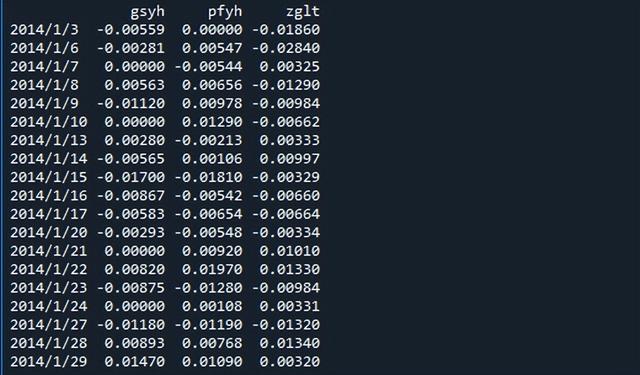Image resolution: width=640 pixels, height=375 pixels.
Task: Click pfyh value 0.01970
Action: [212, 269]
